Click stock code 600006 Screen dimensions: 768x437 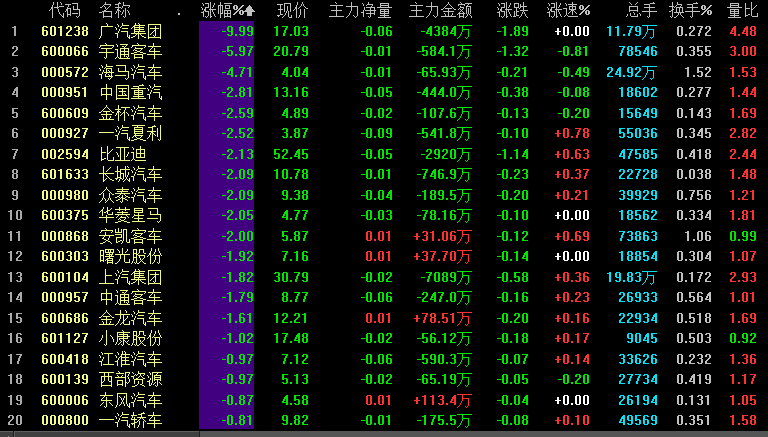coord(65,400)
